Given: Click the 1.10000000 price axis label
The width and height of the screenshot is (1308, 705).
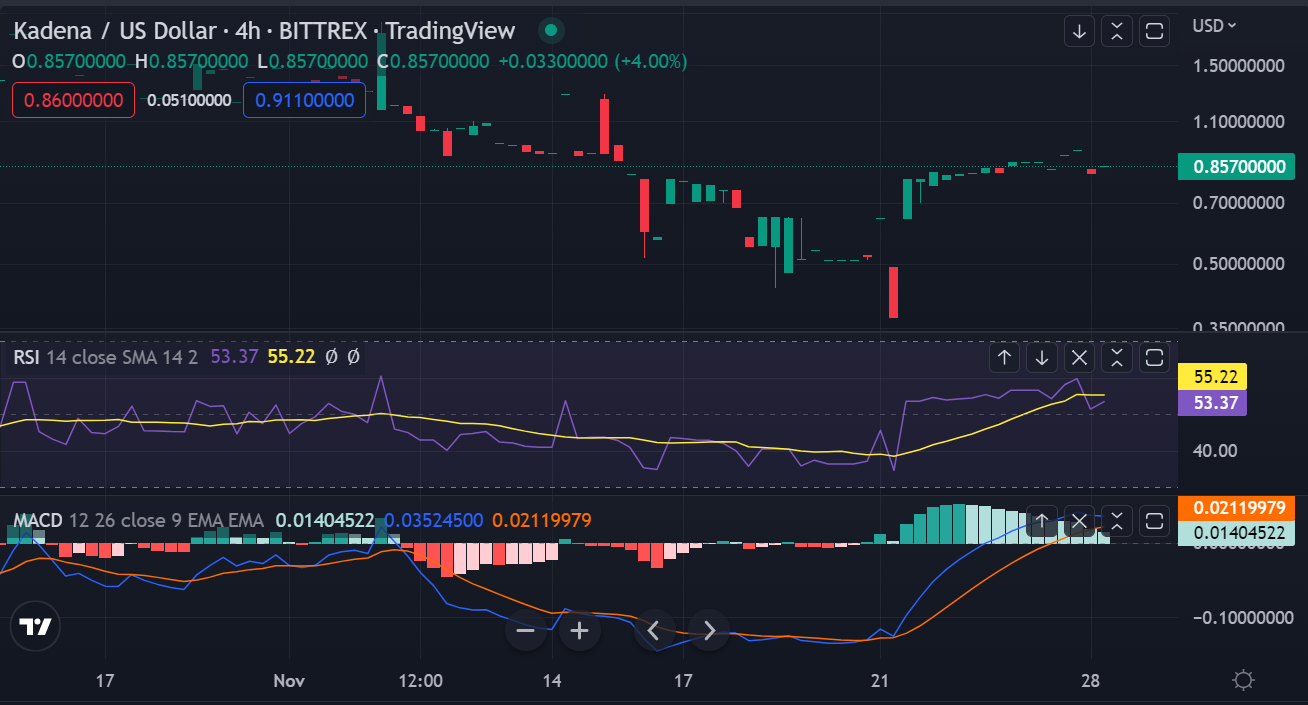Looking at the screenshot, I should [x=1238, y=121].
